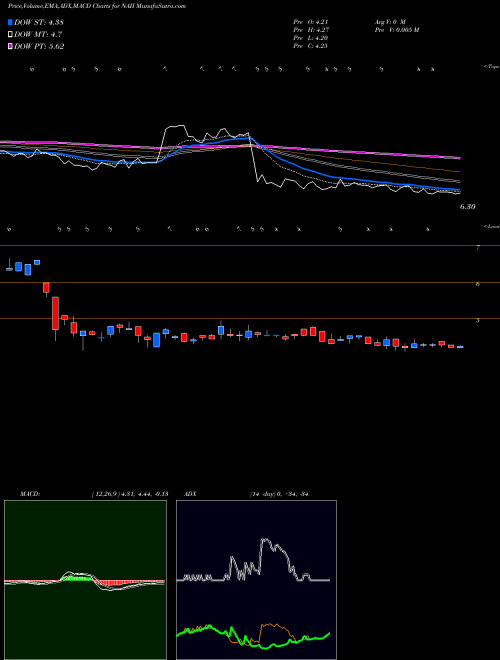Click the 'Avg V: 0 M' volume text
The height and width of the screenshot is (660, 500).
(389, 22)
